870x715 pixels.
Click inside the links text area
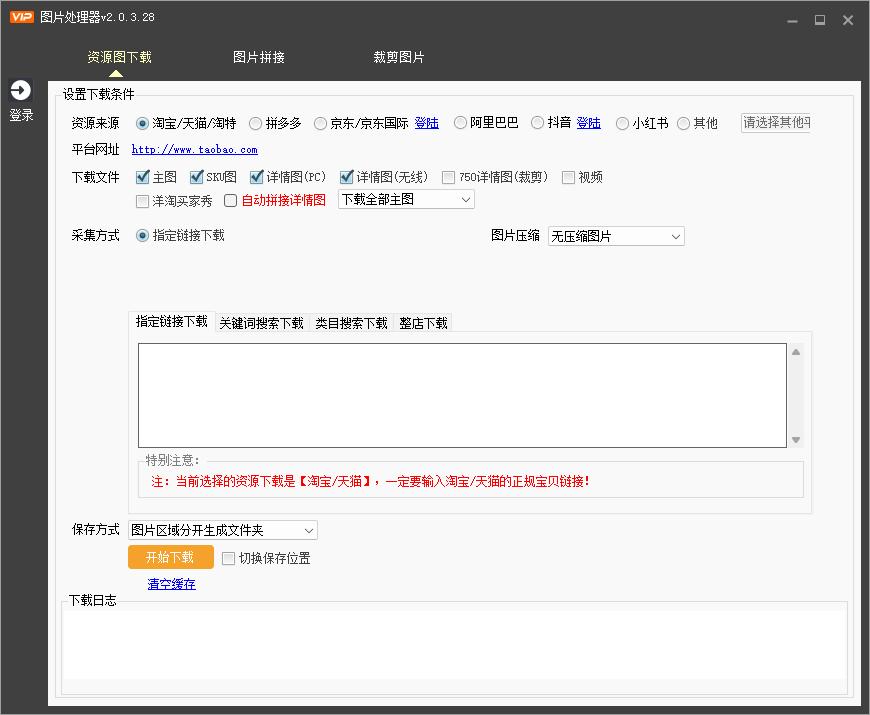462,395
